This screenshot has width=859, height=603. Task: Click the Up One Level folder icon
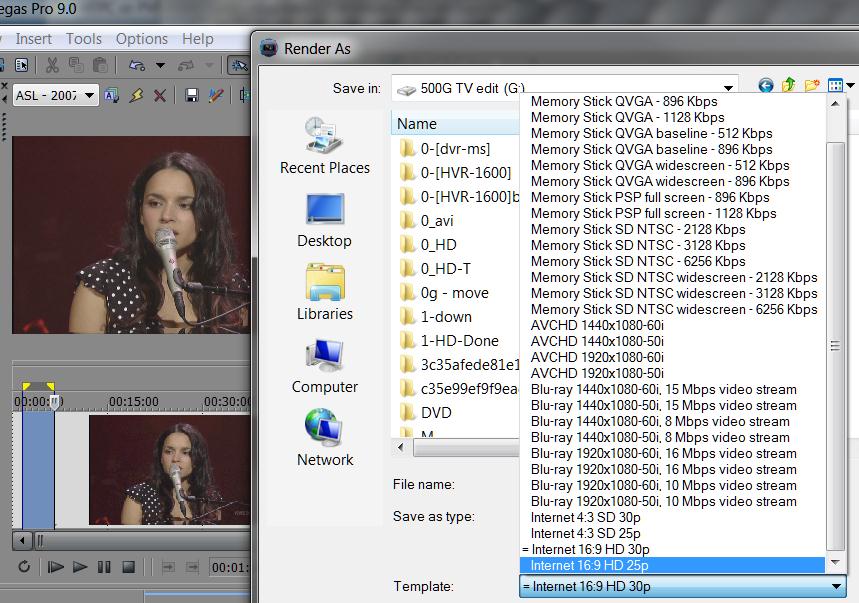pos(788,85)
